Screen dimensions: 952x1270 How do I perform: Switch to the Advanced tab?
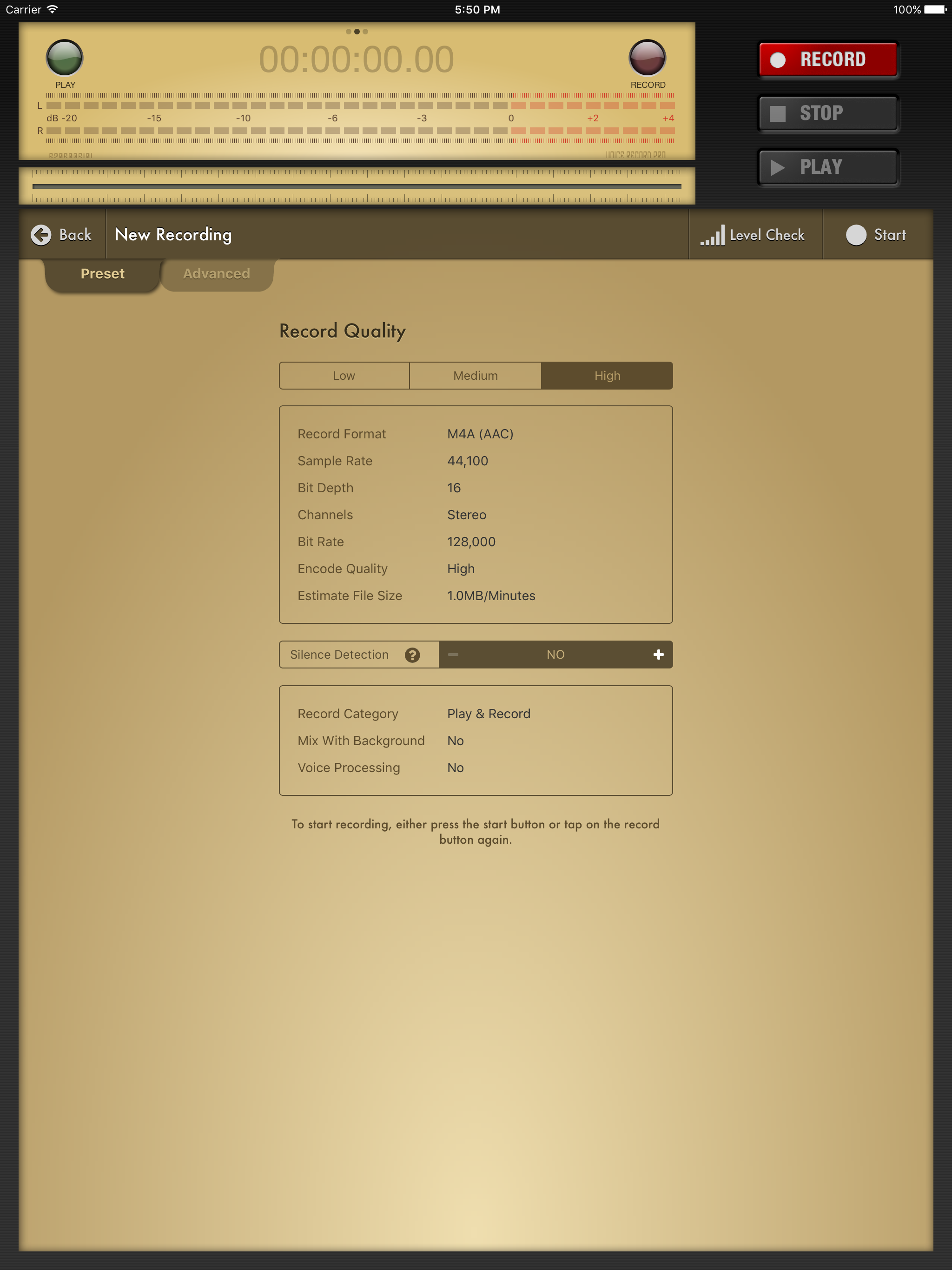tap(217, 274)
